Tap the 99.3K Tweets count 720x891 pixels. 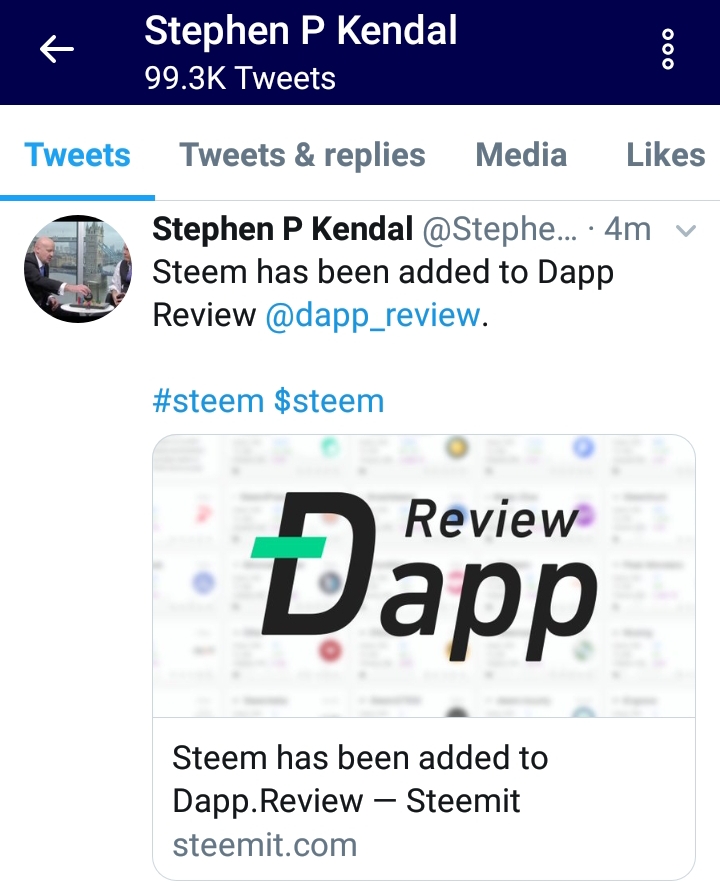point(240,78)
